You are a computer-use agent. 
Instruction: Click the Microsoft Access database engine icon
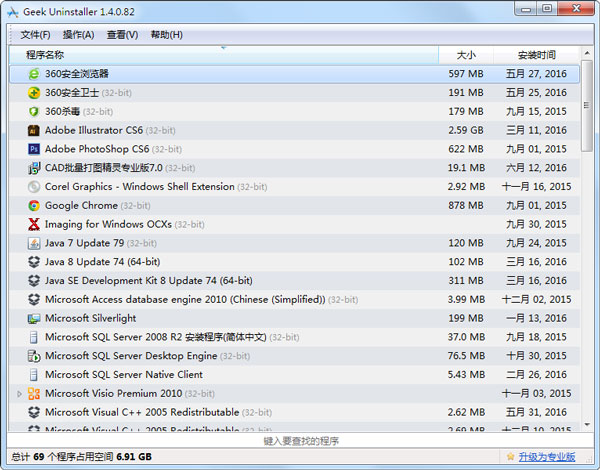[x=34, y=299]
